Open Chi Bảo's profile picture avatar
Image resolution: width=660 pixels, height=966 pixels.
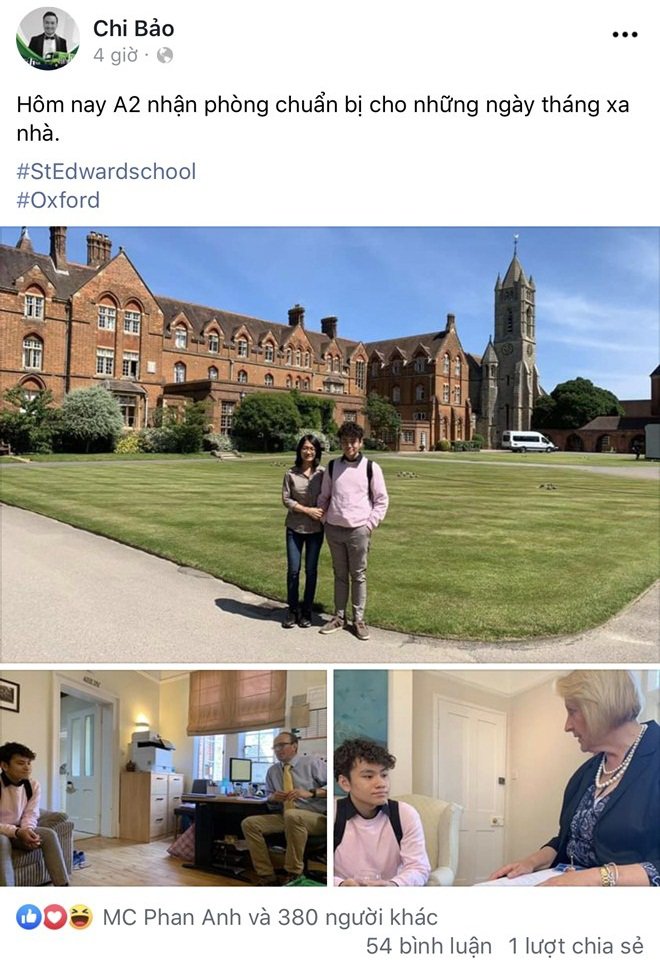(x=47, y=39)
